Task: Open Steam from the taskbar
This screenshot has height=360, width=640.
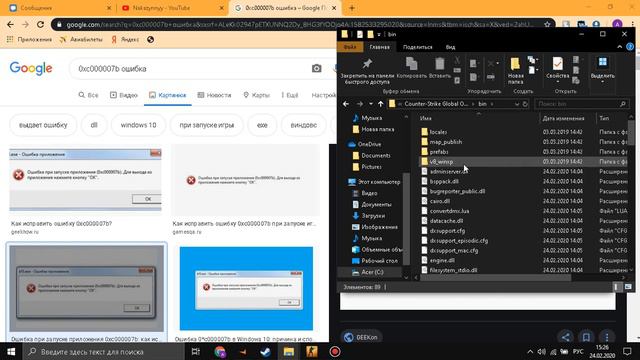Action: click(x=265, y=351)
